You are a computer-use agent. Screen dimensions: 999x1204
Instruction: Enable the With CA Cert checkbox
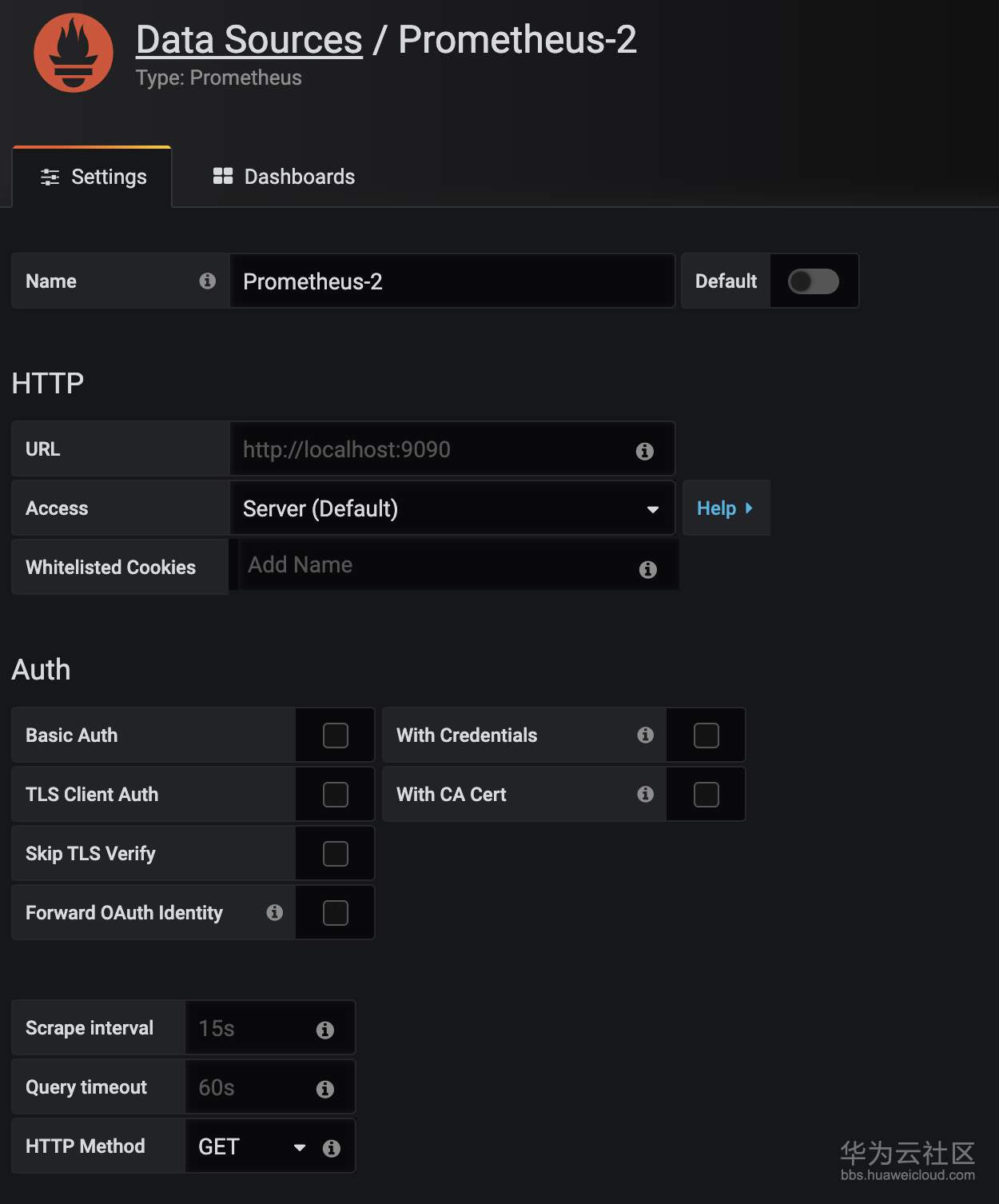706,795
